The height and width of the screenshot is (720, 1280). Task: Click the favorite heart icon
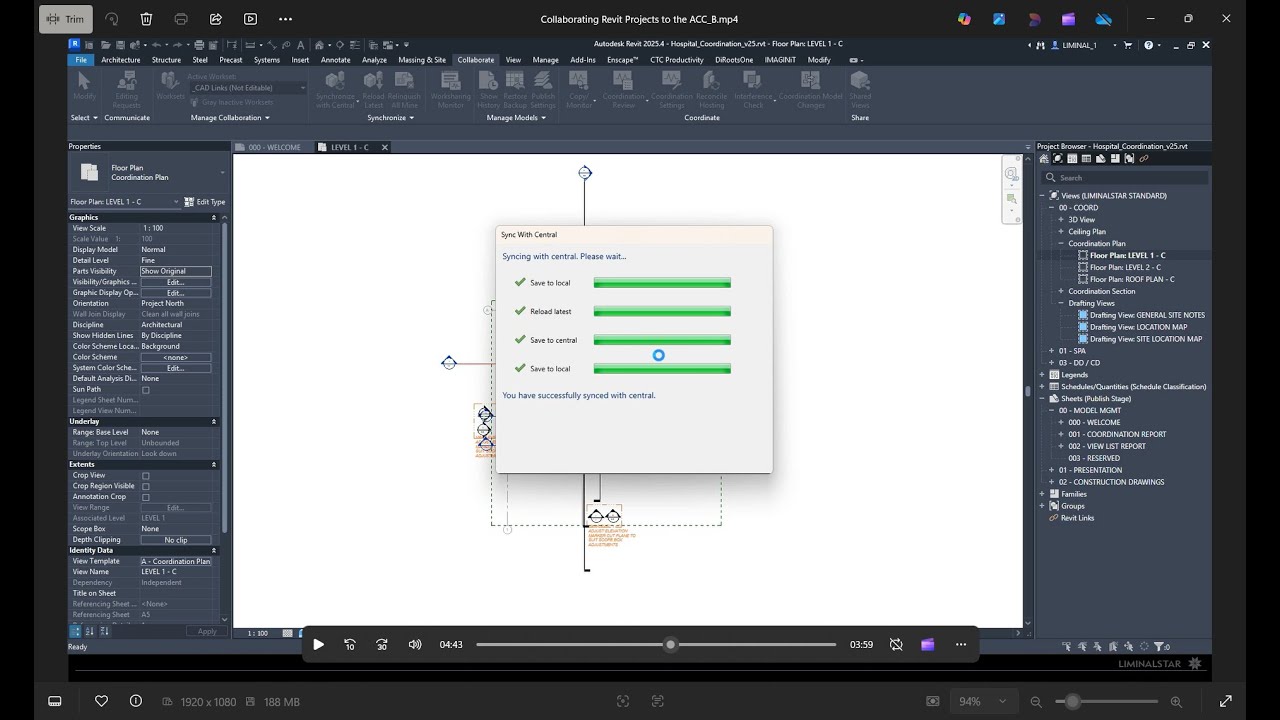click(x=101, y=701)
